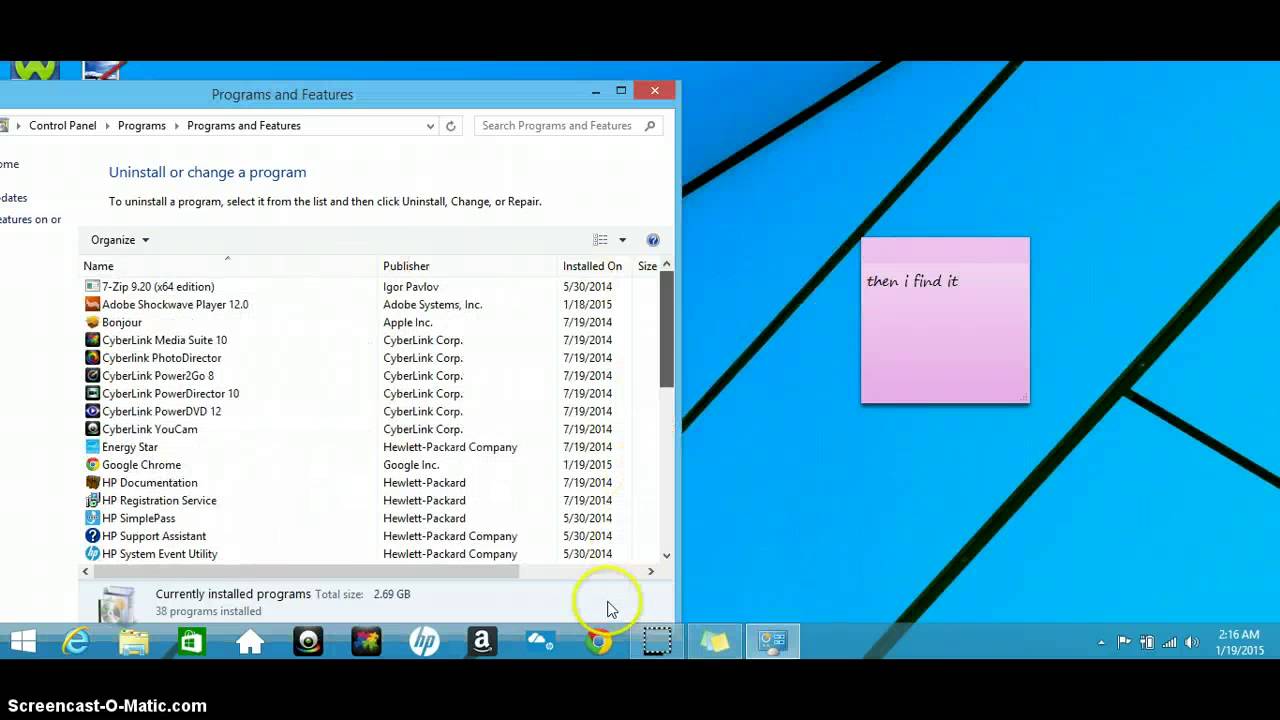The width and height of the screenshot is (1280, 720).
Task: Click the horizontal scrollbar left arrow
Action: coord(86,571)
